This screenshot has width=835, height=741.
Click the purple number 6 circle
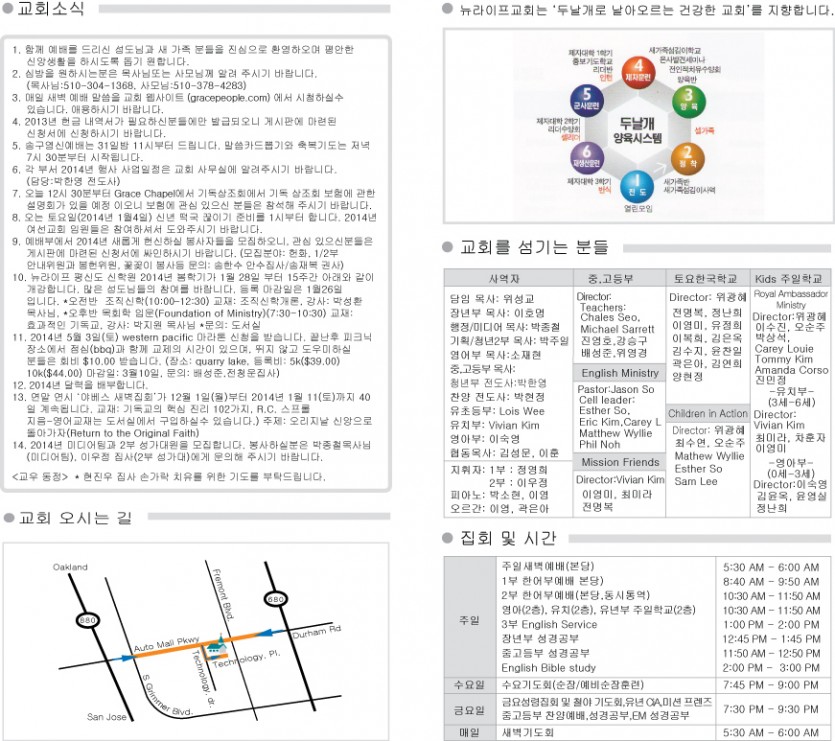coord(586,157)
